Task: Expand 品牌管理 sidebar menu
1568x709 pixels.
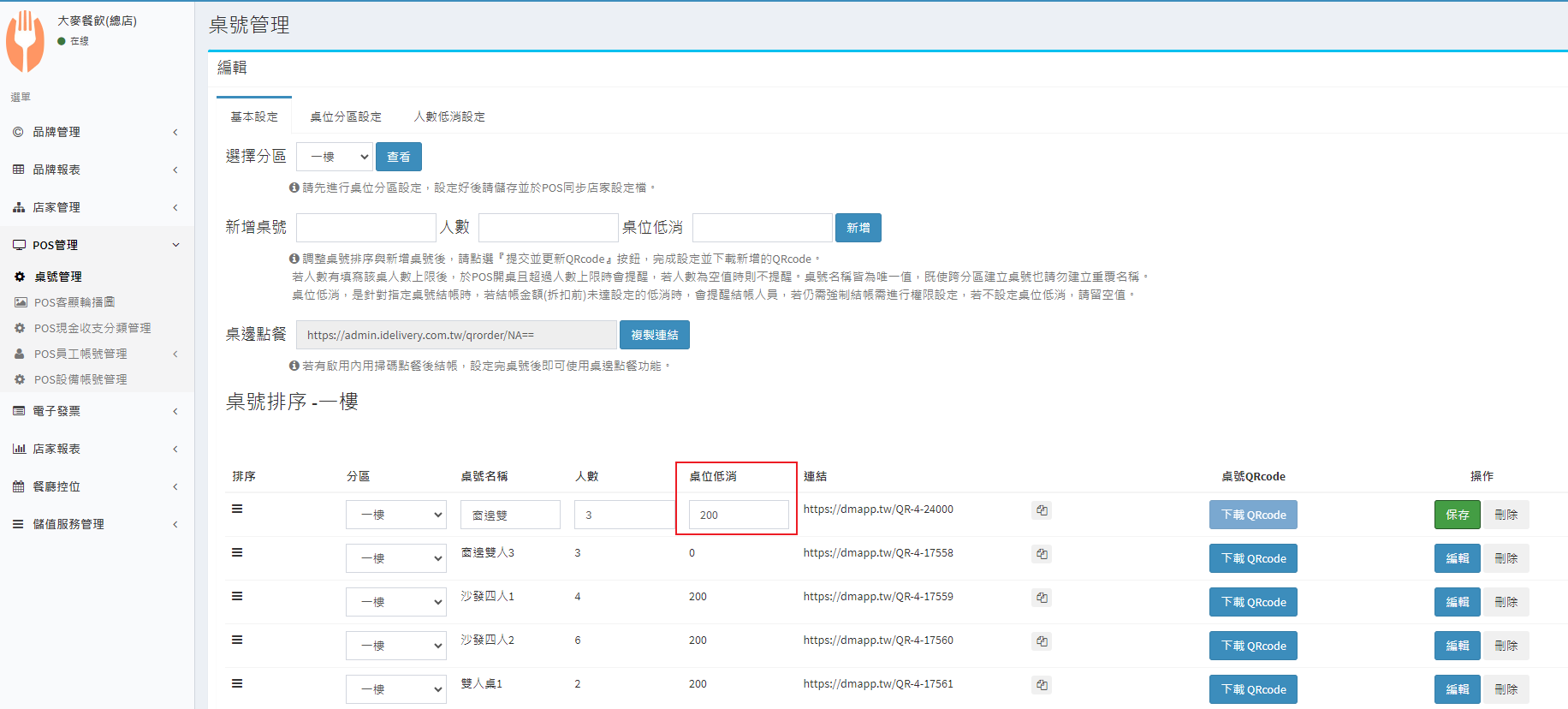Action: [94, 132]
